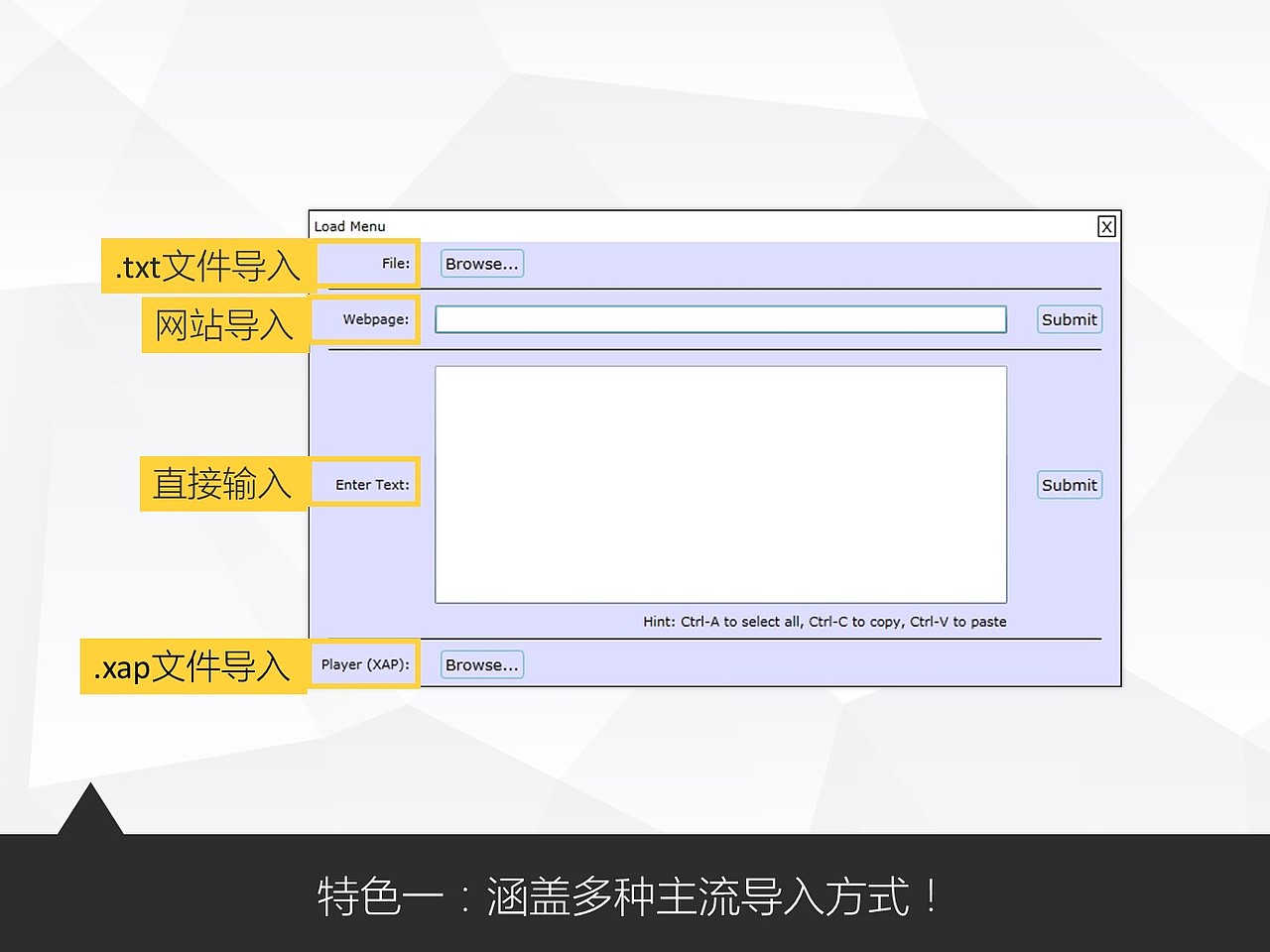Select the yellow '.txt文件导入' annotation label

click(205, 265)
